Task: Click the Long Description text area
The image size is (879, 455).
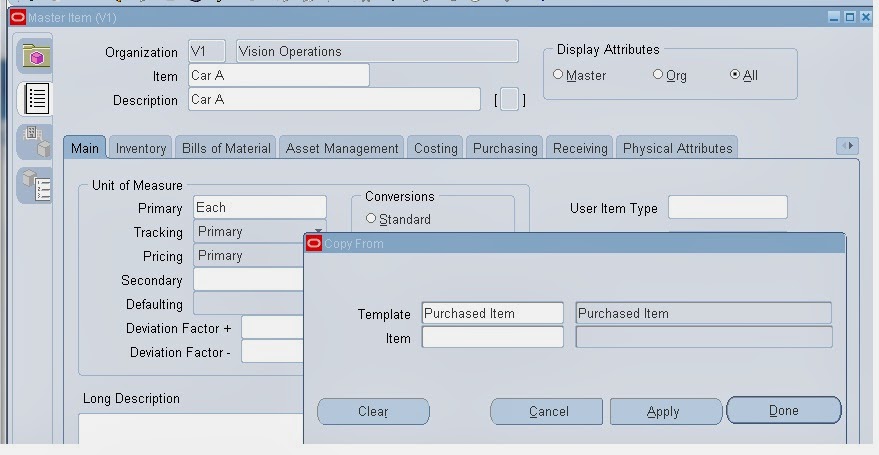Action: click(x=191, y=429)
